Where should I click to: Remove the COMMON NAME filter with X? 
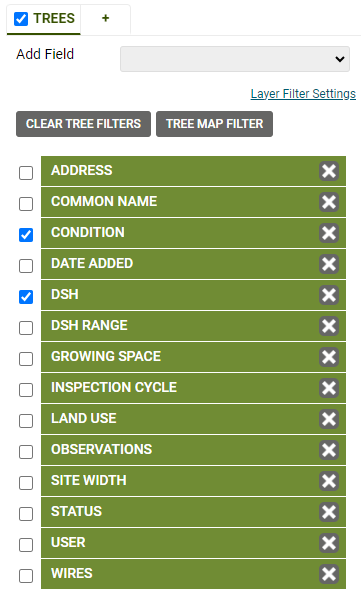329,202
